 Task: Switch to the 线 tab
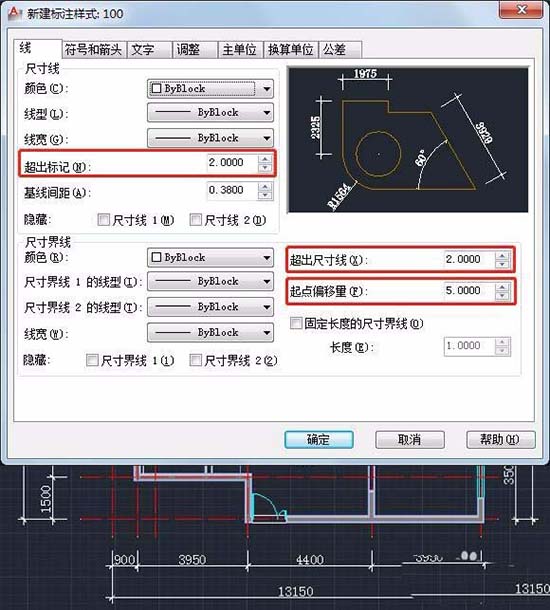(37, 48)
